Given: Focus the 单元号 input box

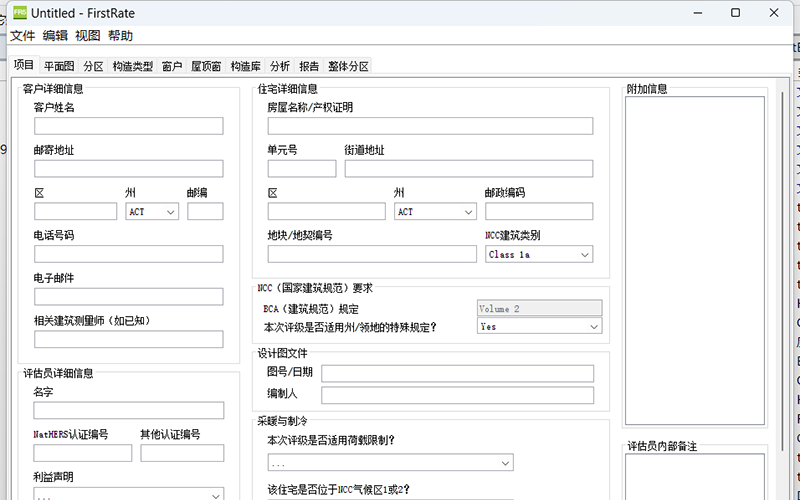Looking at the screenshot, I should pyautogui.click(x=302, y=169).
